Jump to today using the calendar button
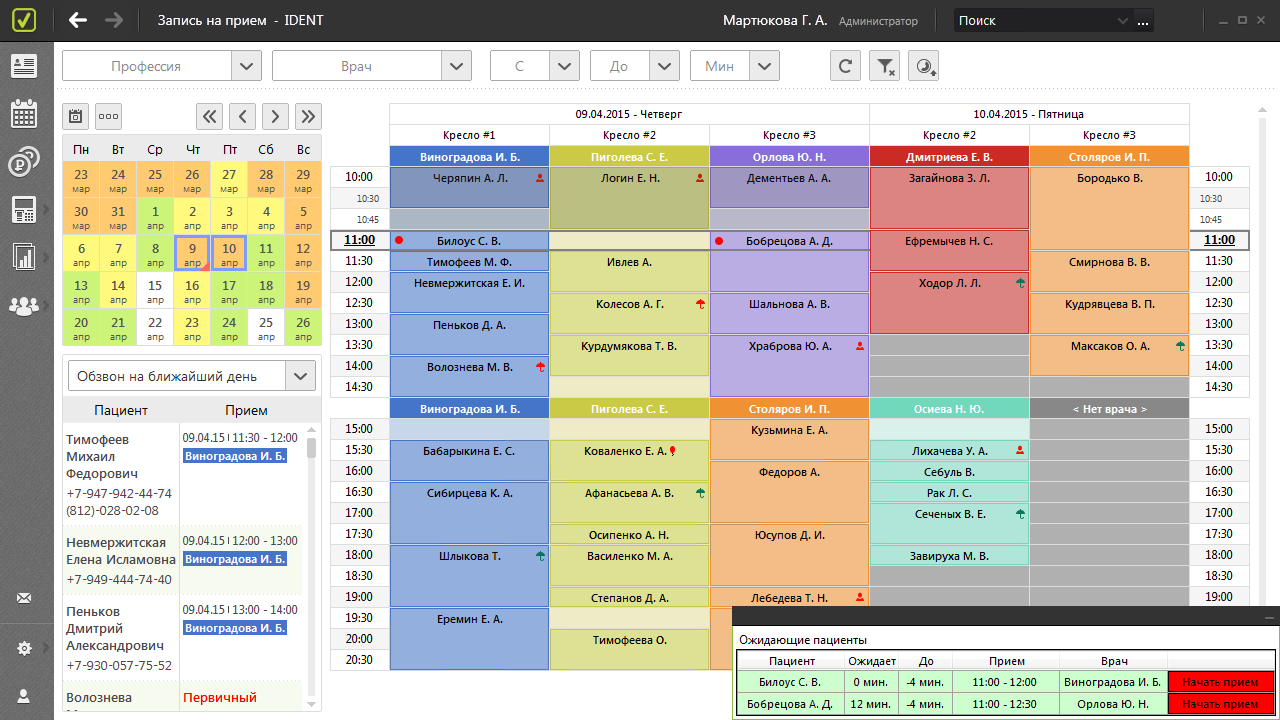The image size is (1280, 720). pyautogui.click(x=75, y=116)
